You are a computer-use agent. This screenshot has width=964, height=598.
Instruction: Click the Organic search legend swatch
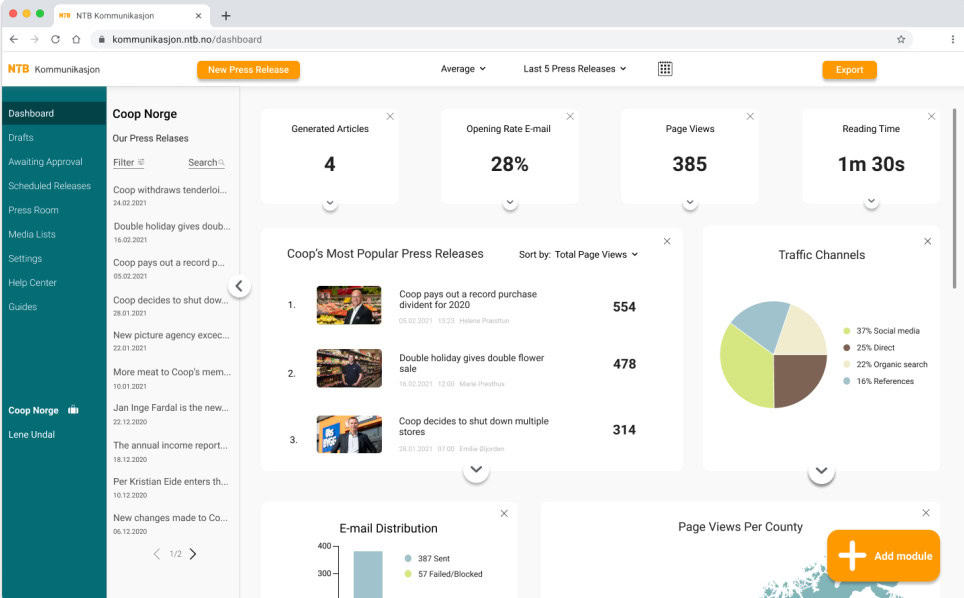click(x=847, y=364)
